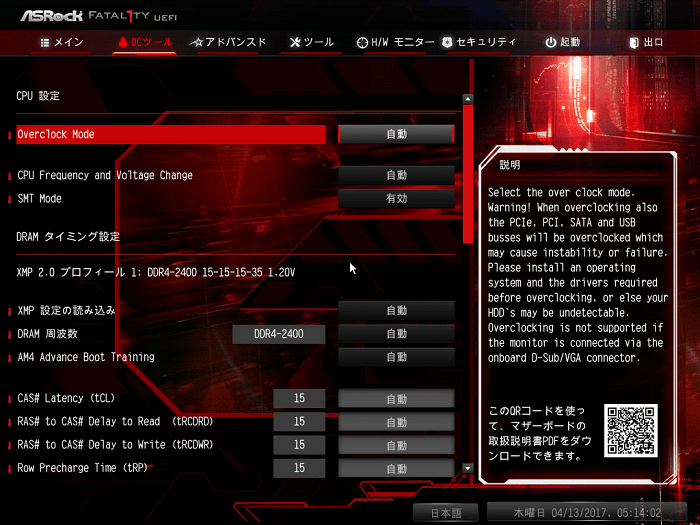Image resolution: width=700 pixels, height=525 pixels.
Task: Open the H/W モニター tab
Action: click(x=396, y=42)
